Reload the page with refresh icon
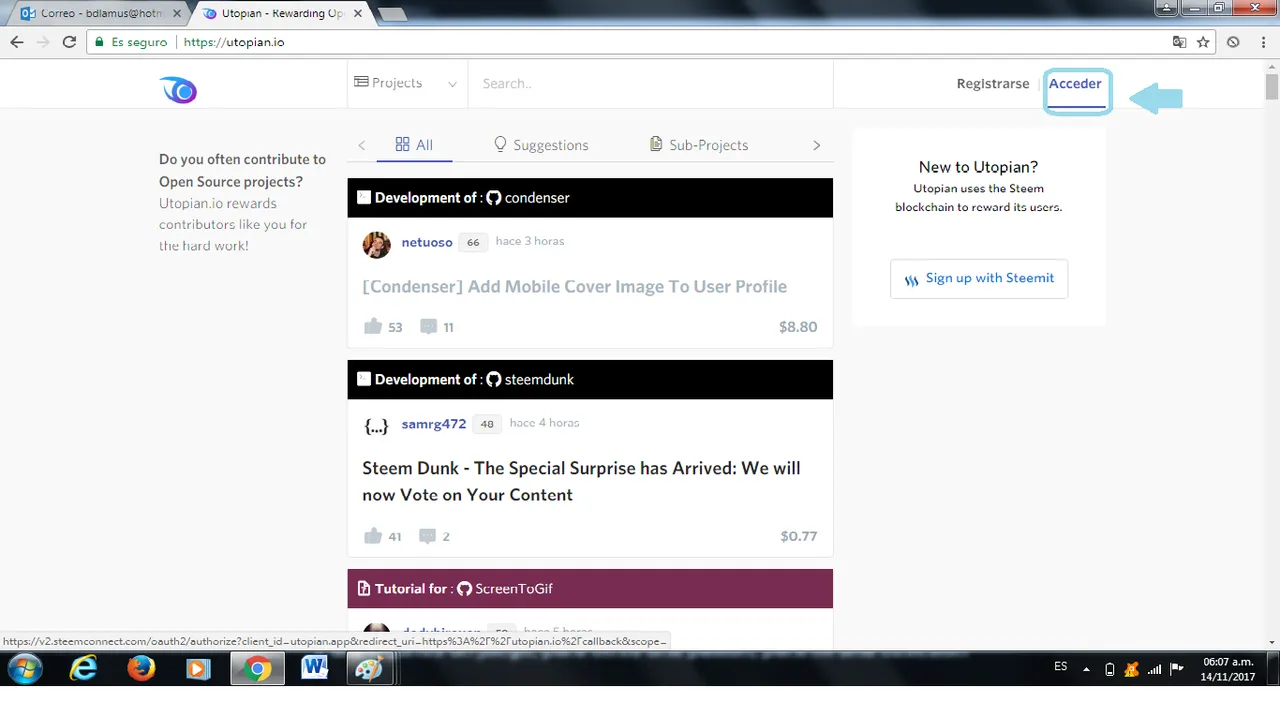The height and width of the screenshot is (720, 1280). click(x=69, y=42)
